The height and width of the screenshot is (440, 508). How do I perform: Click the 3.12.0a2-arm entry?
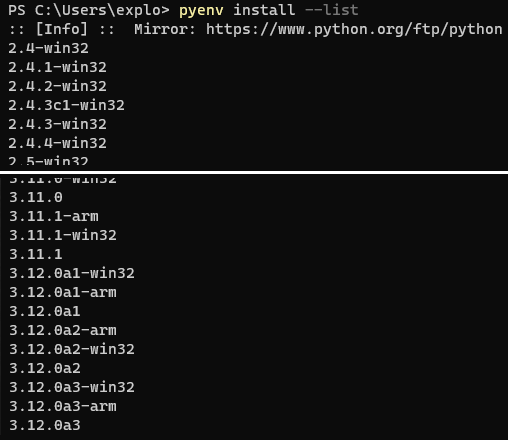pyautogui.click(x=63, y=330)
